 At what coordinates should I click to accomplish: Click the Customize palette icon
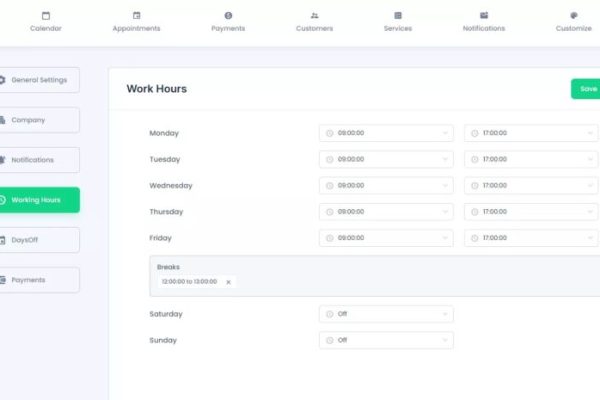pos(574,16)
